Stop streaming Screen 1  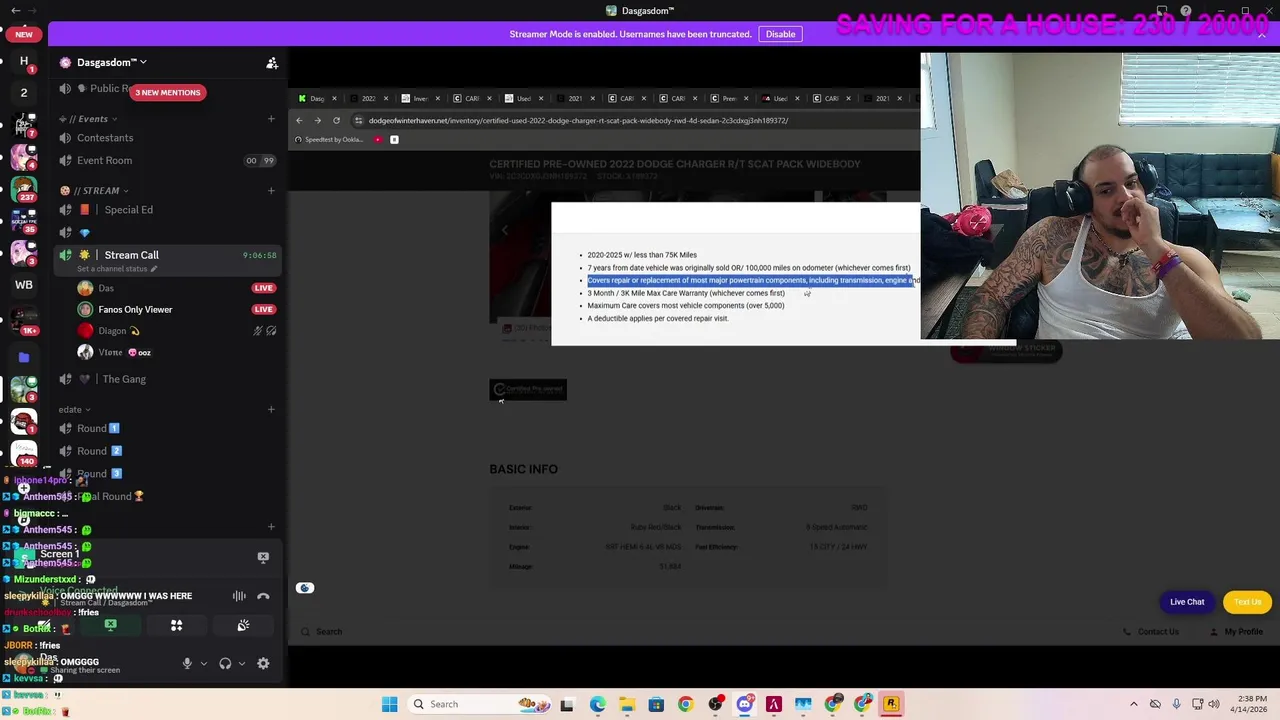pos(263,557)
